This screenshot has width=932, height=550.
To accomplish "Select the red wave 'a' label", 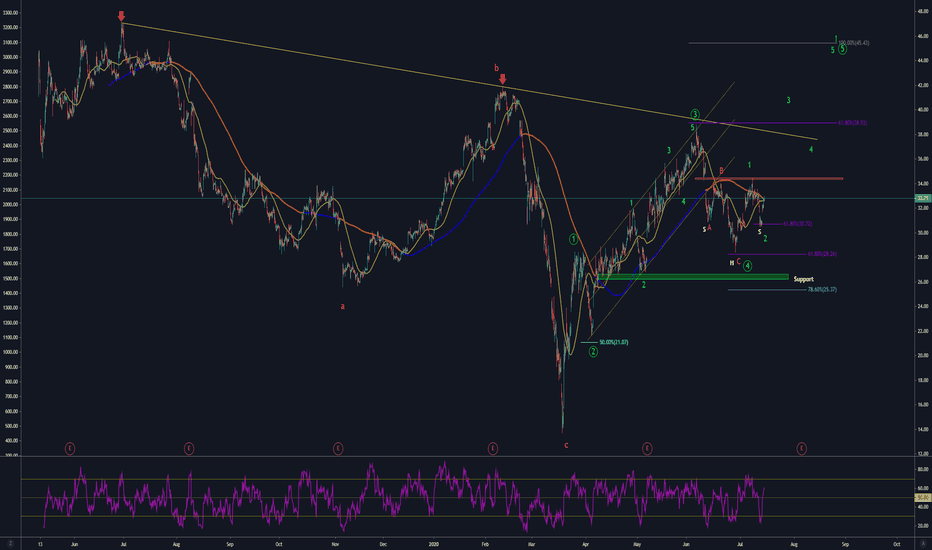I will pyautogui.click(x=342, y=307).
